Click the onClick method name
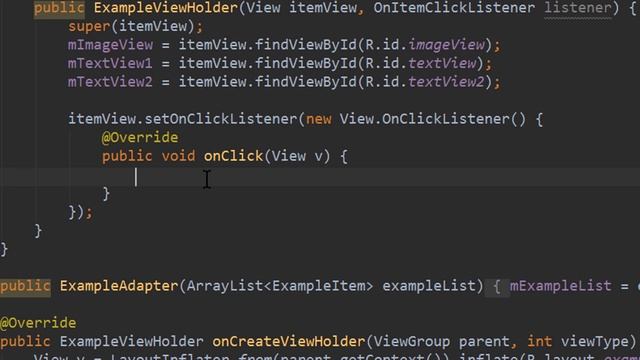 click(x=233, y=156)
